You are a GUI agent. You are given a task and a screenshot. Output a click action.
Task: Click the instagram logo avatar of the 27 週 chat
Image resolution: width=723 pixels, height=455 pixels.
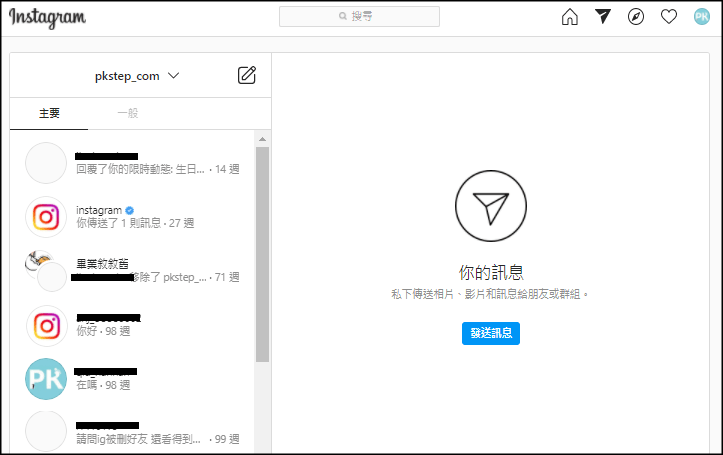tap(46, 217)
